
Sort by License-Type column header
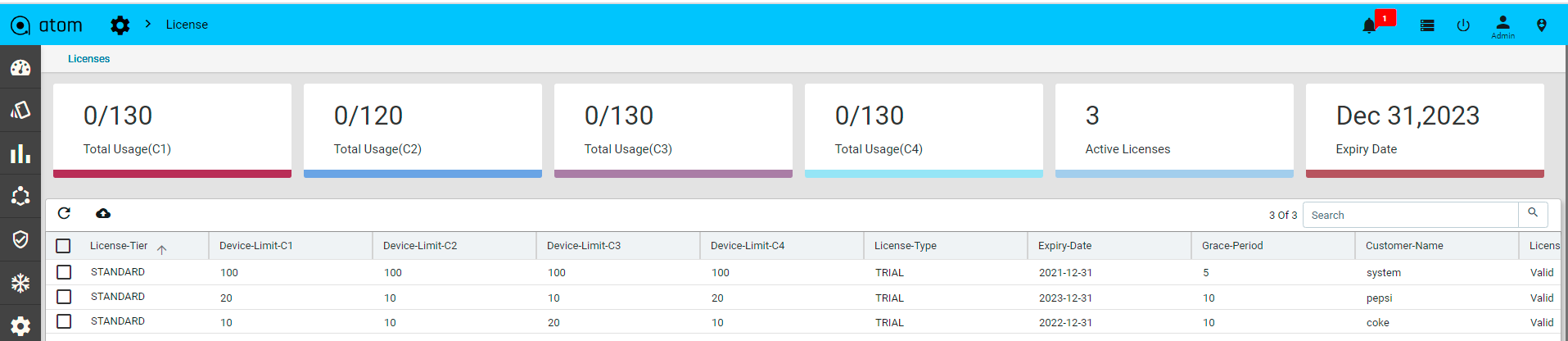pyautogui.click(x=906, y=246)
